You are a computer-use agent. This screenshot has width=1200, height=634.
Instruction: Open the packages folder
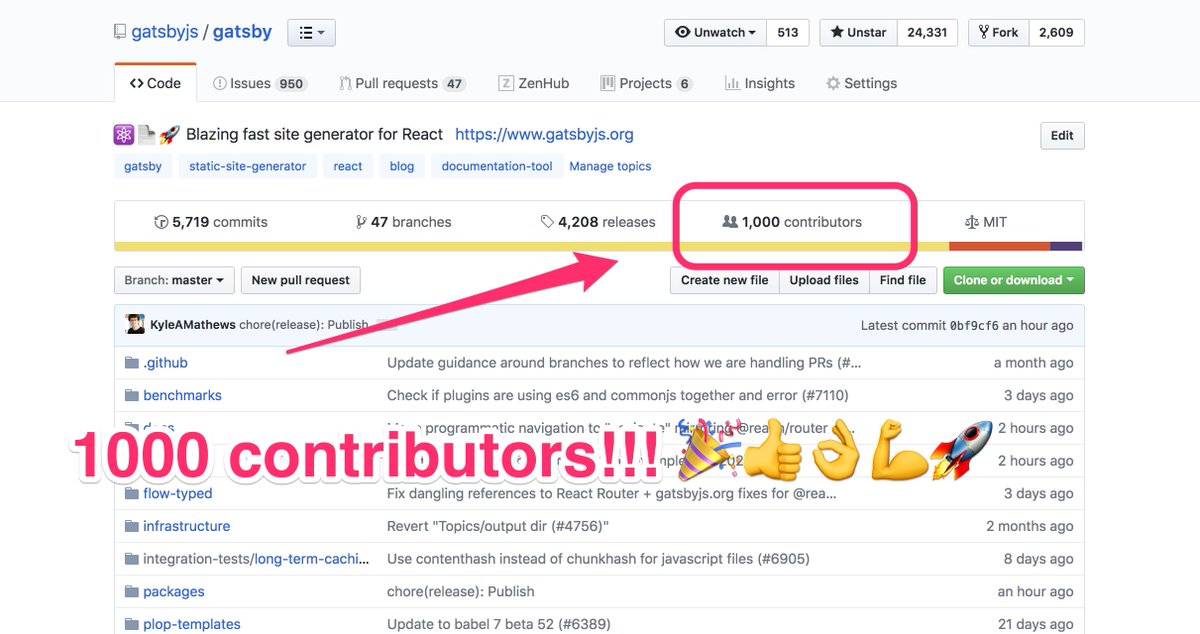coord(174,591)
